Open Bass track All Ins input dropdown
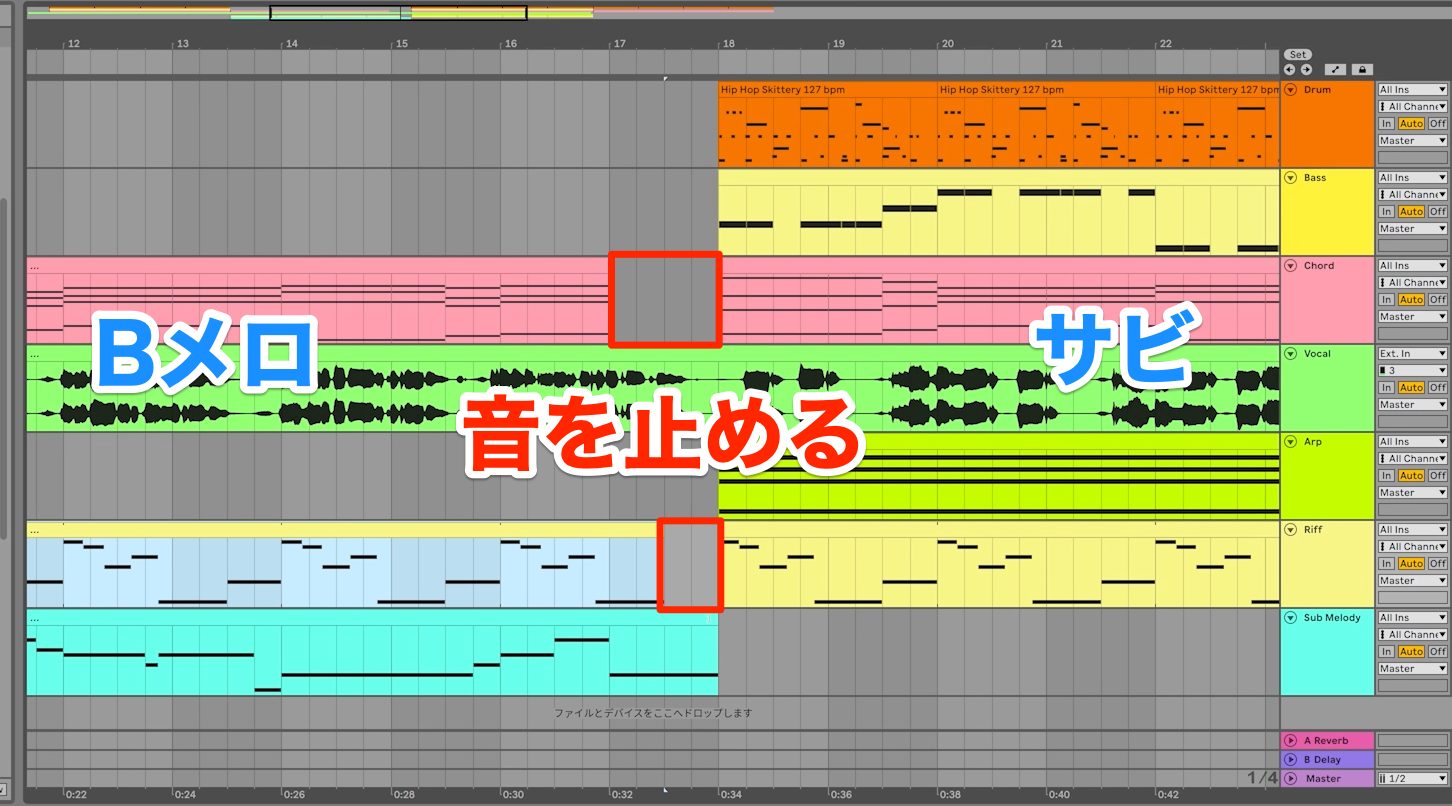This screenshot has height=806, width=1452. (1413, 178)
